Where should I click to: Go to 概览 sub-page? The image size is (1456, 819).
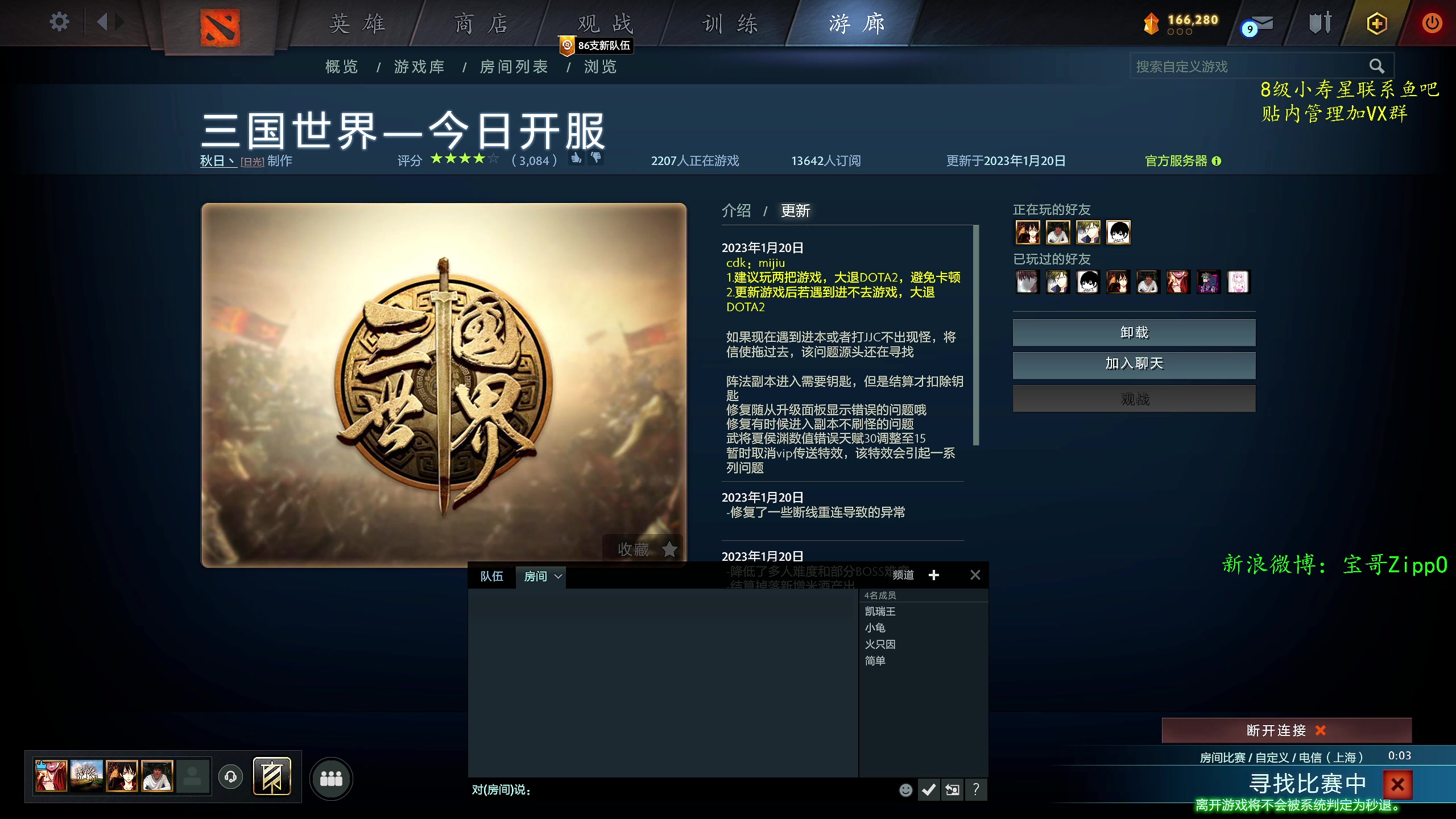point(342,67)
